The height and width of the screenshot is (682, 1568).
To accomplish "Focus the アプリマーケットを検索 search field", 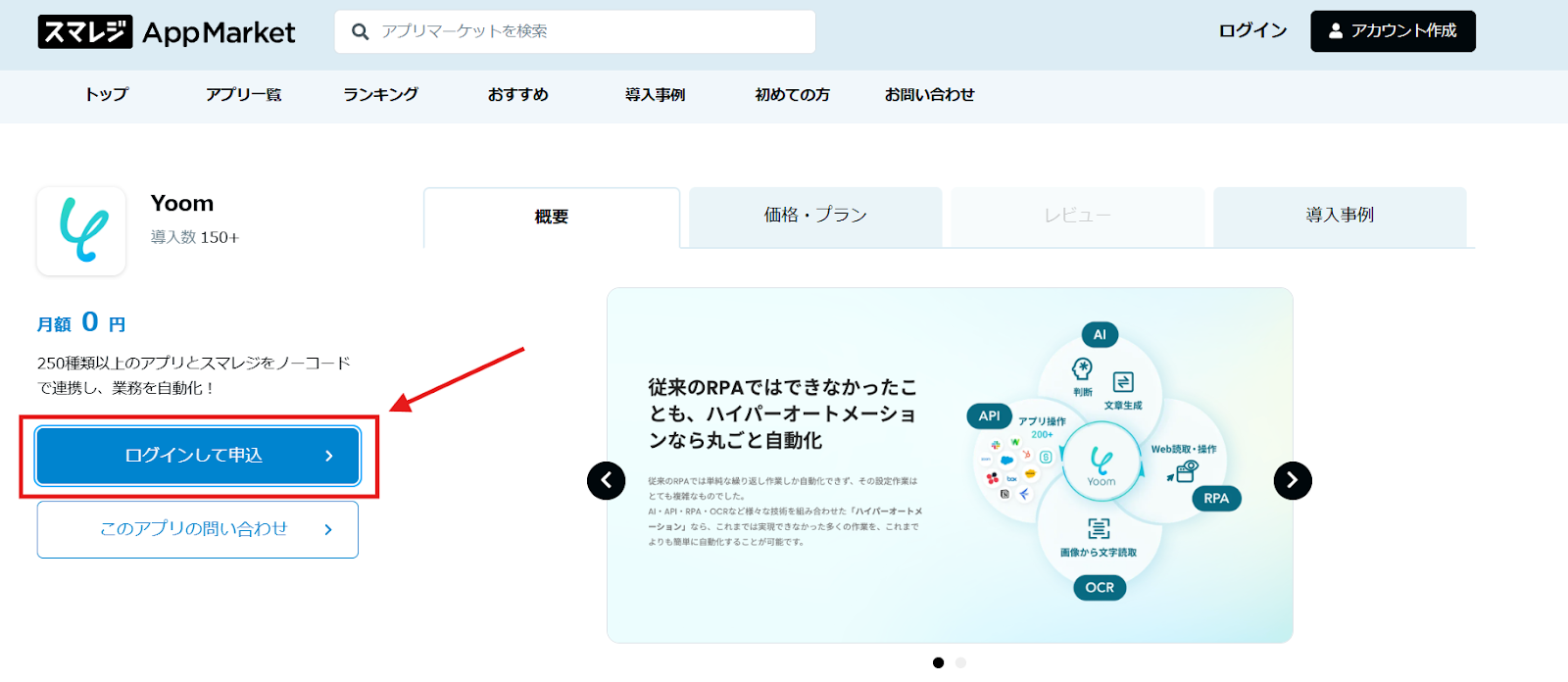I will tap(575, 31).
